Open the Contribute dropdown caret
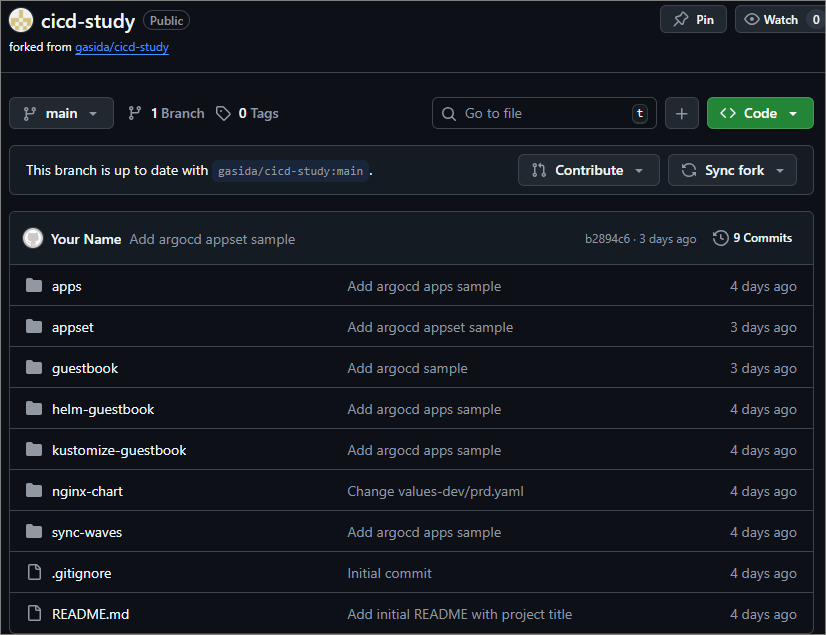The height and width of the screenshot is (635, 826). coord(639,171)
